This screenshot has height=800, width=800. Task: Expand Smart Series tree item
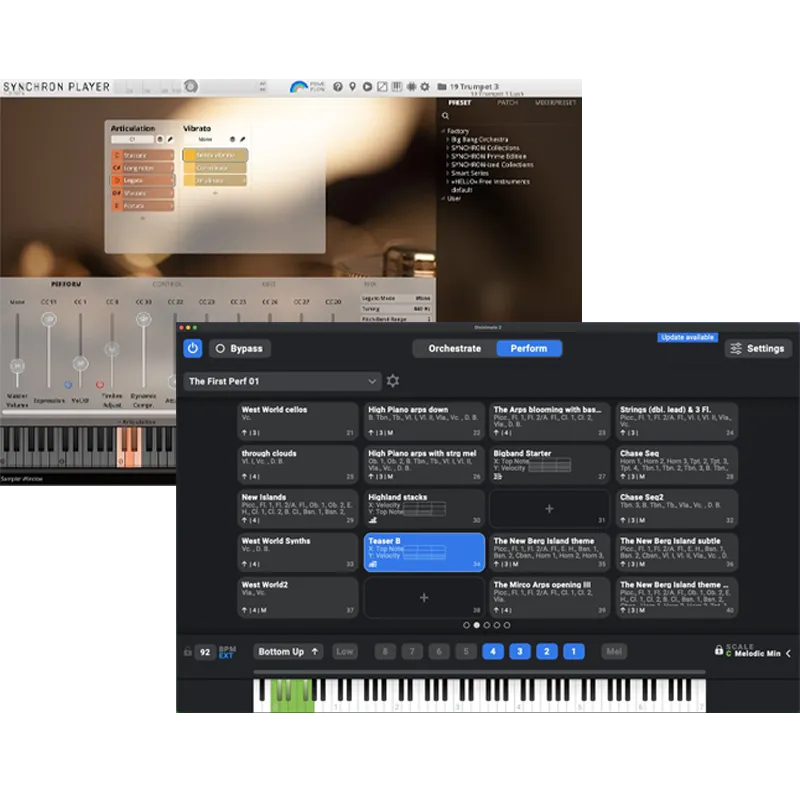[x=448, y=173]
